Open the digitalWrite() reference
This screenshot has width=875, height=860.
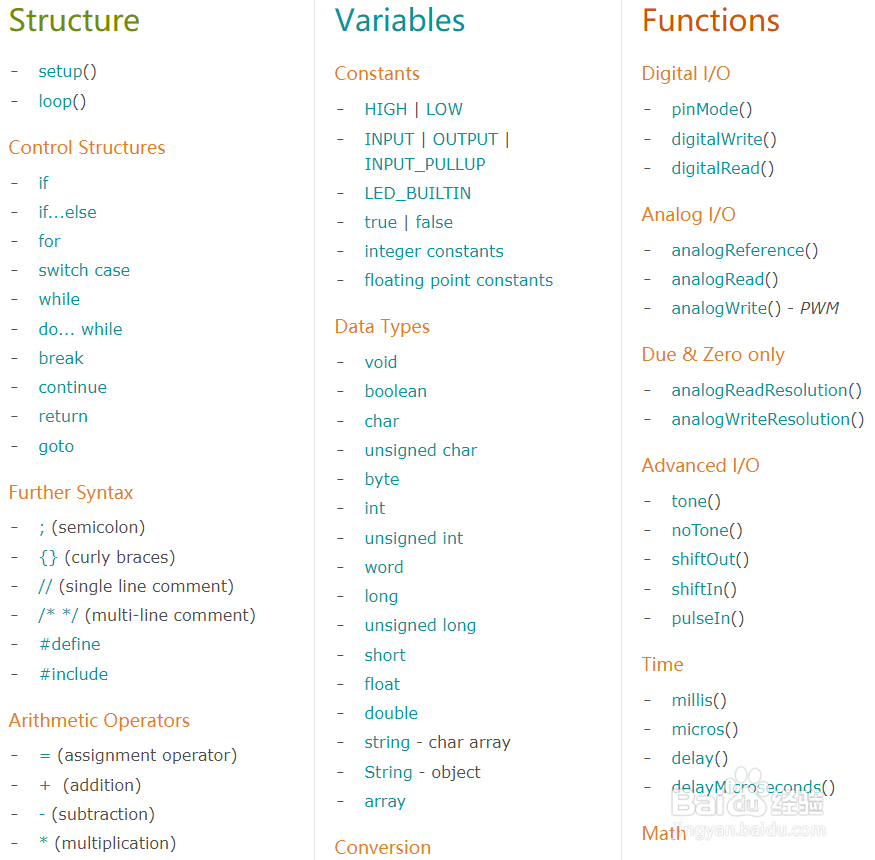[x=724, y=140]
